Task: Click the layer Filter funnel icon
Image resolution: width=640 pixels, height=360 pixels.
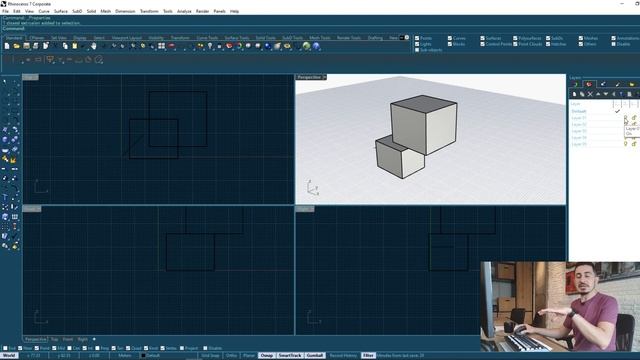Action: [621, 94]
